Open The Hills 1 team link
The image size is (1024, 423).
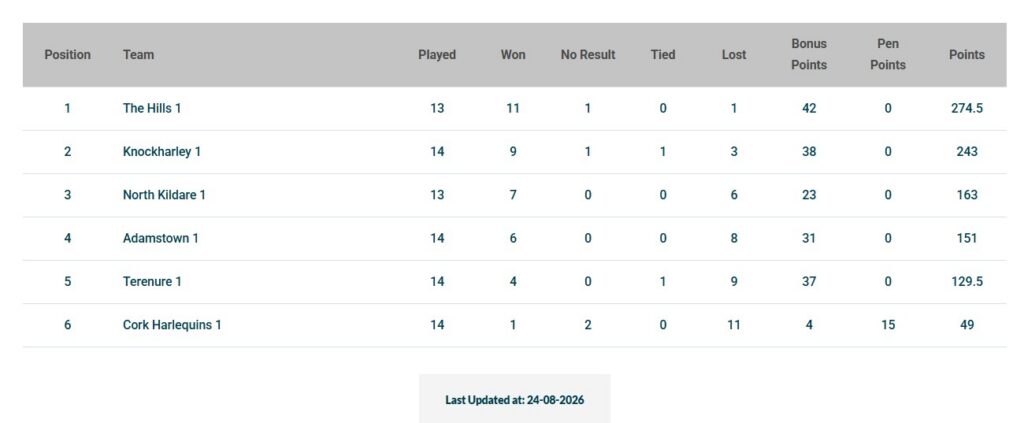click(152, 108)
